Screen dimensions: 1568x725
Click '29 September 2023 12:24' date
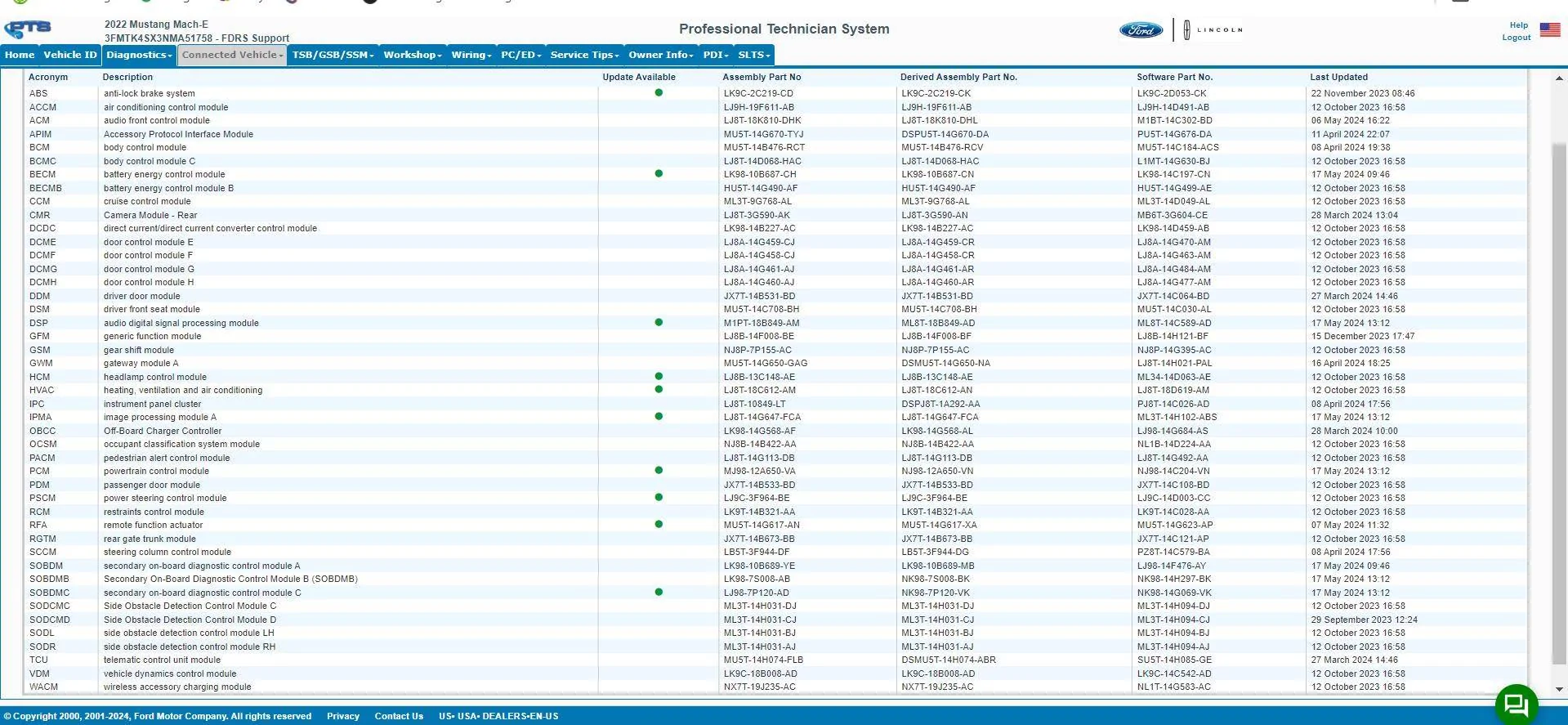[1365, 620]
